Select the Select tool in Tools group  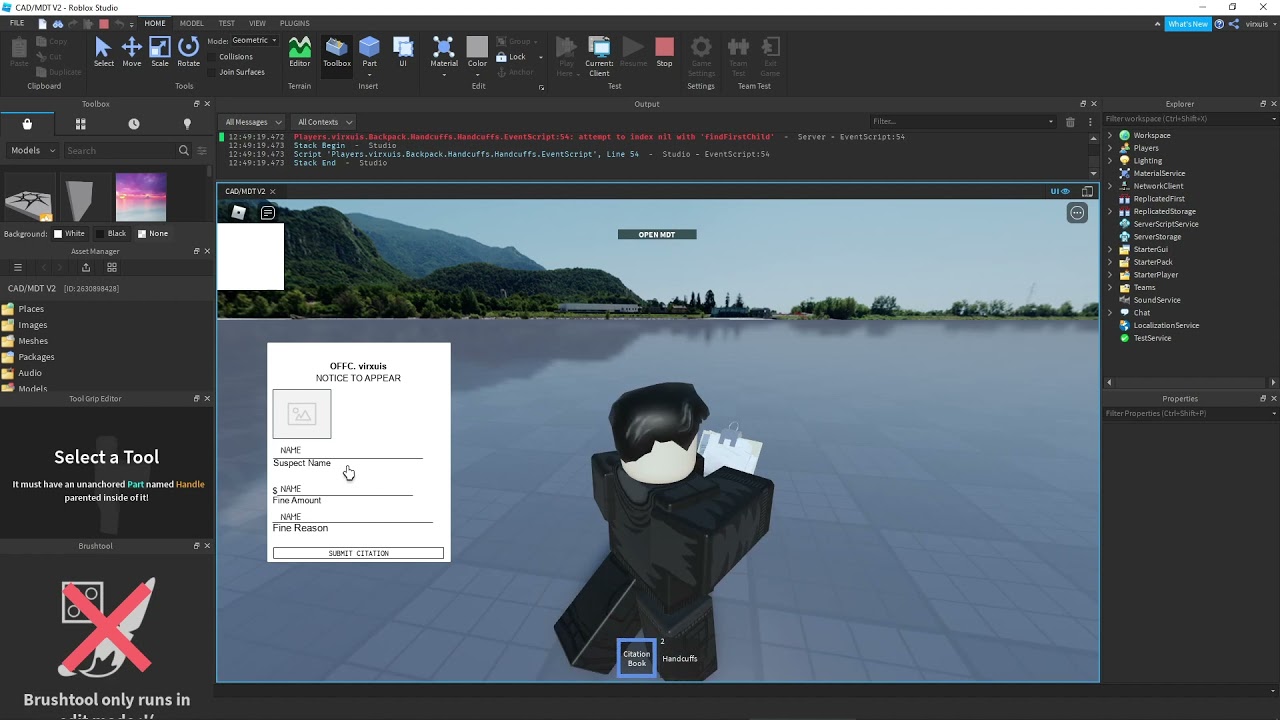tap(103, 52)
